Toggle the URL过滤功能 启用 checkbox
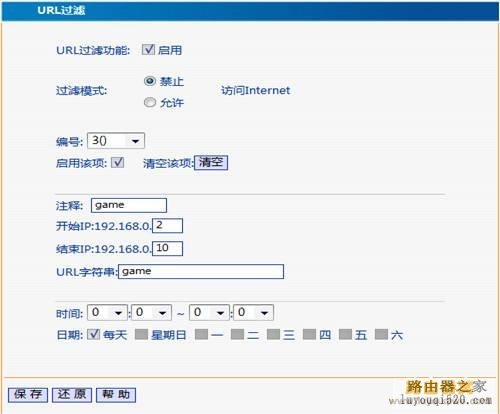Image resolution: width=500 pixels, height=414 pixels. (x=148, y=50)
